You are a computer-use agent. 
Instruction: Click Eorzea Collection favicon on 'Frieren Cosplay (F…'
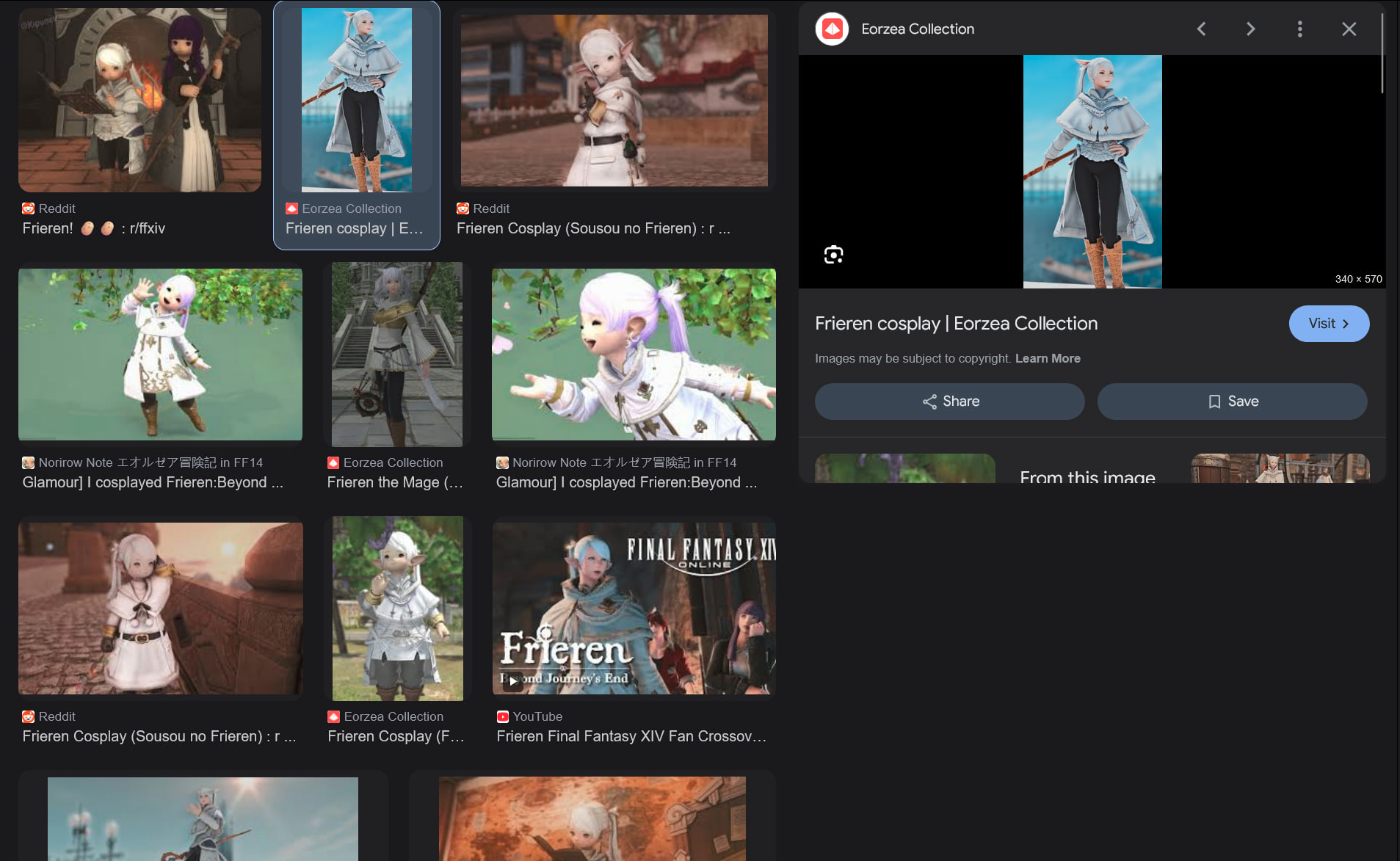pos(333,716)
